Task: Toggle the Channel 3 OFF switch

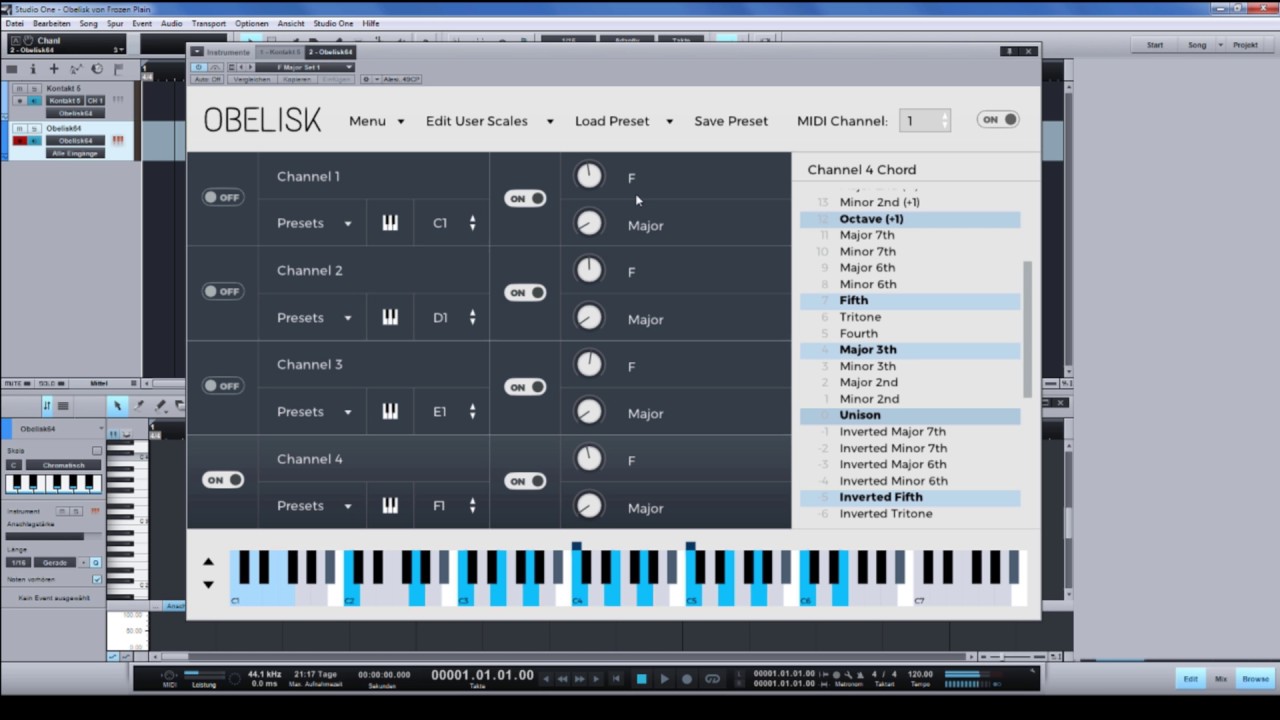Action: coord(222,385)
